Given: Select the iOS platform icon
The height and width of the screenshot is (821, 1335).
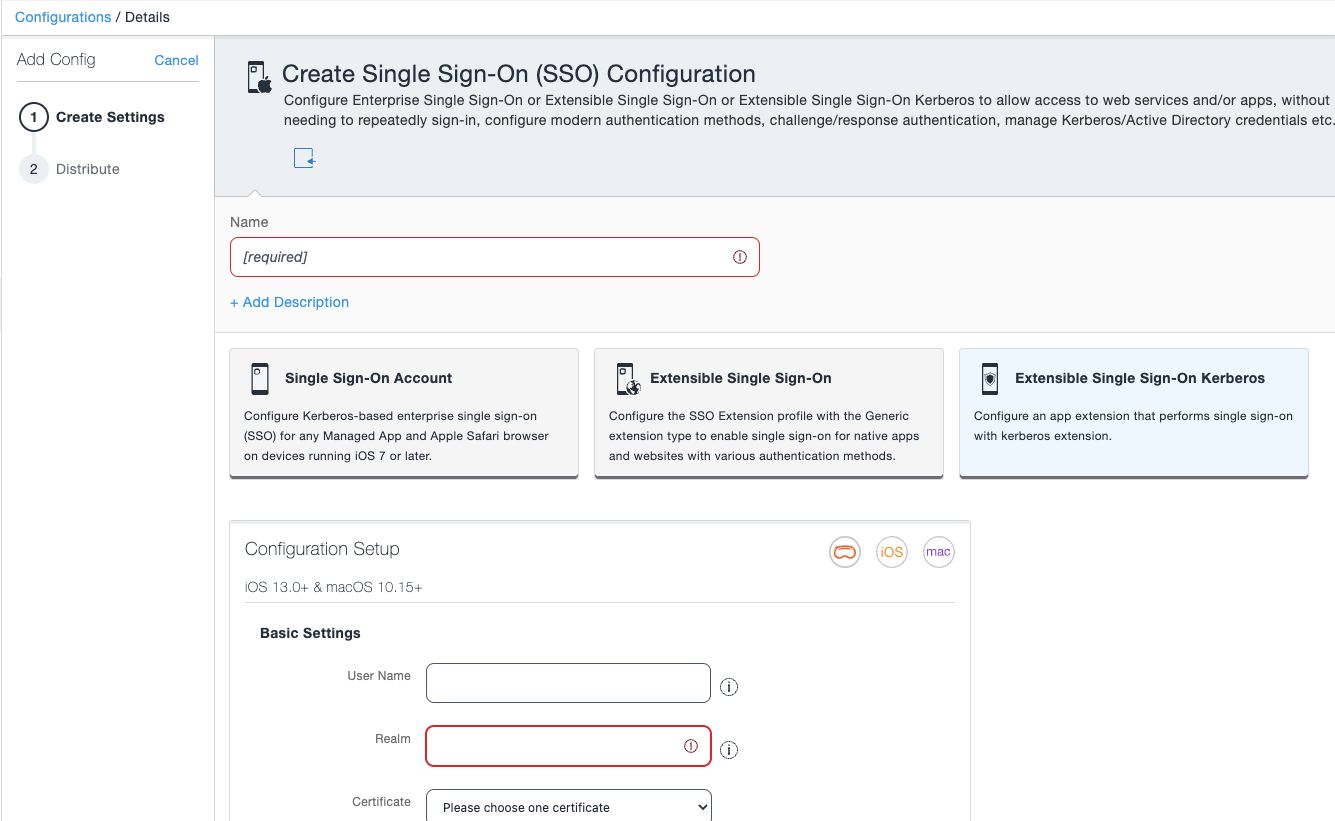Looking at the screenshot, I should 891,551.
